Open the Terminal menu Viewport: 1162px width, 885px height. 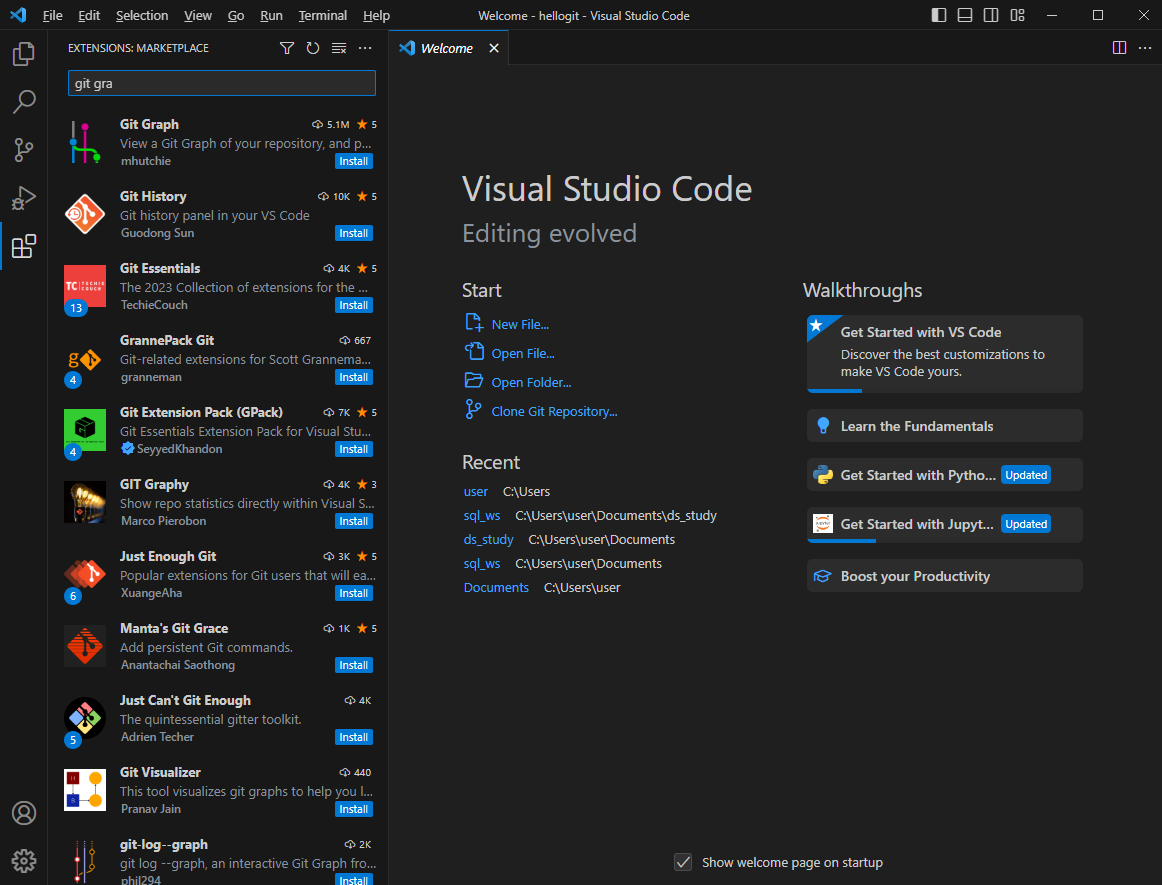pyautogui.click(x=322, y=16)
